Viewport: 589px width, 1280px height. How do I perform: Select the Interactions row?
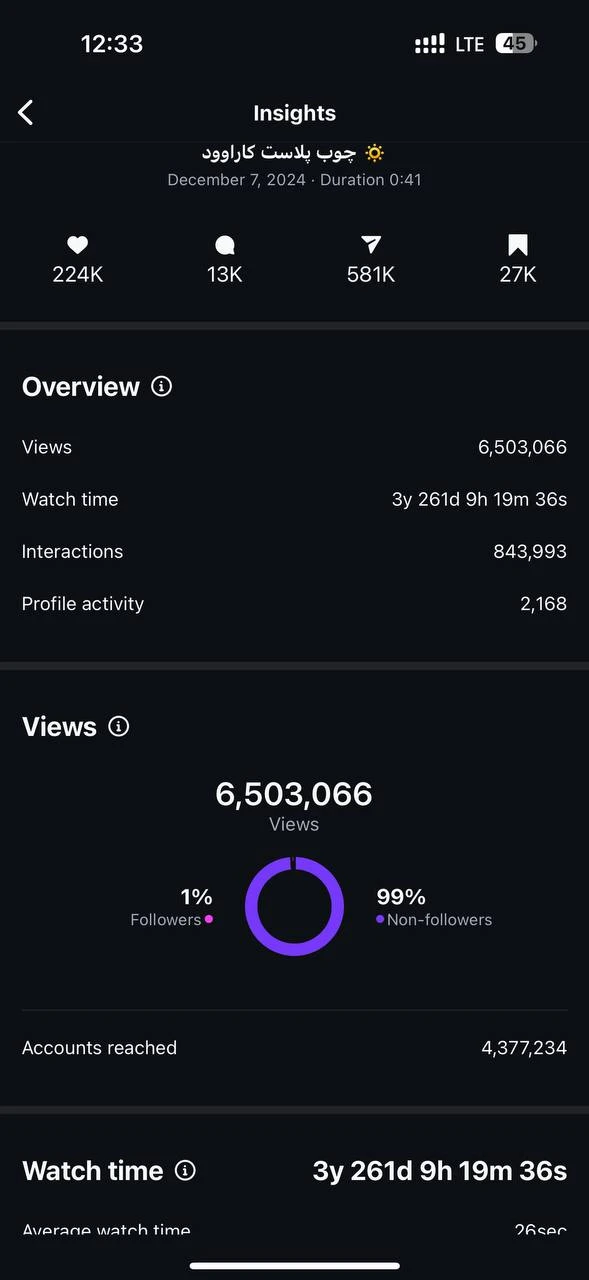pyautogui.click(x=294, y=551)
